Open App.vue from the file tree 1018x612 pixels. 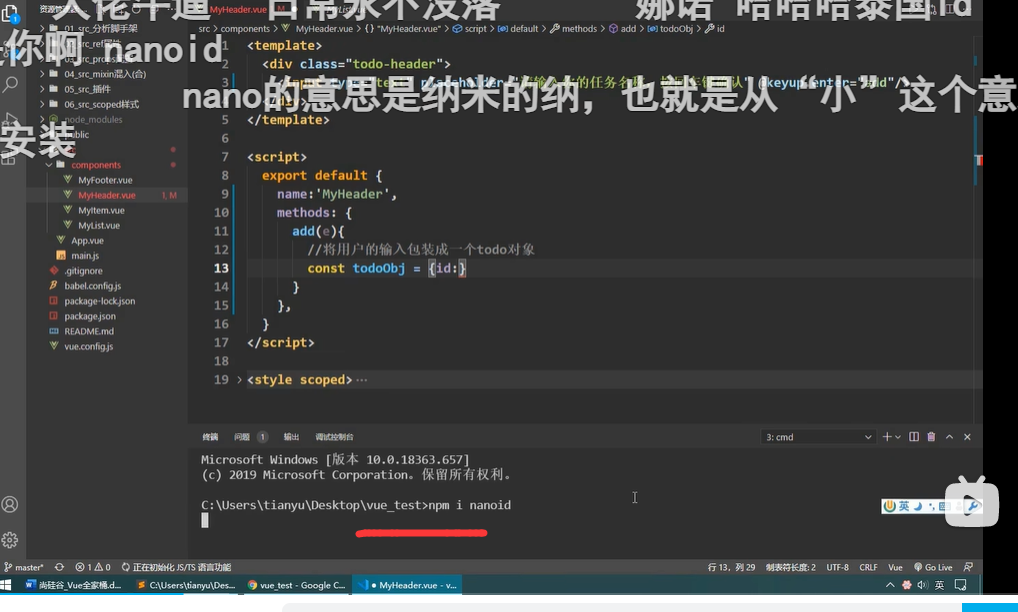(87, 240)
